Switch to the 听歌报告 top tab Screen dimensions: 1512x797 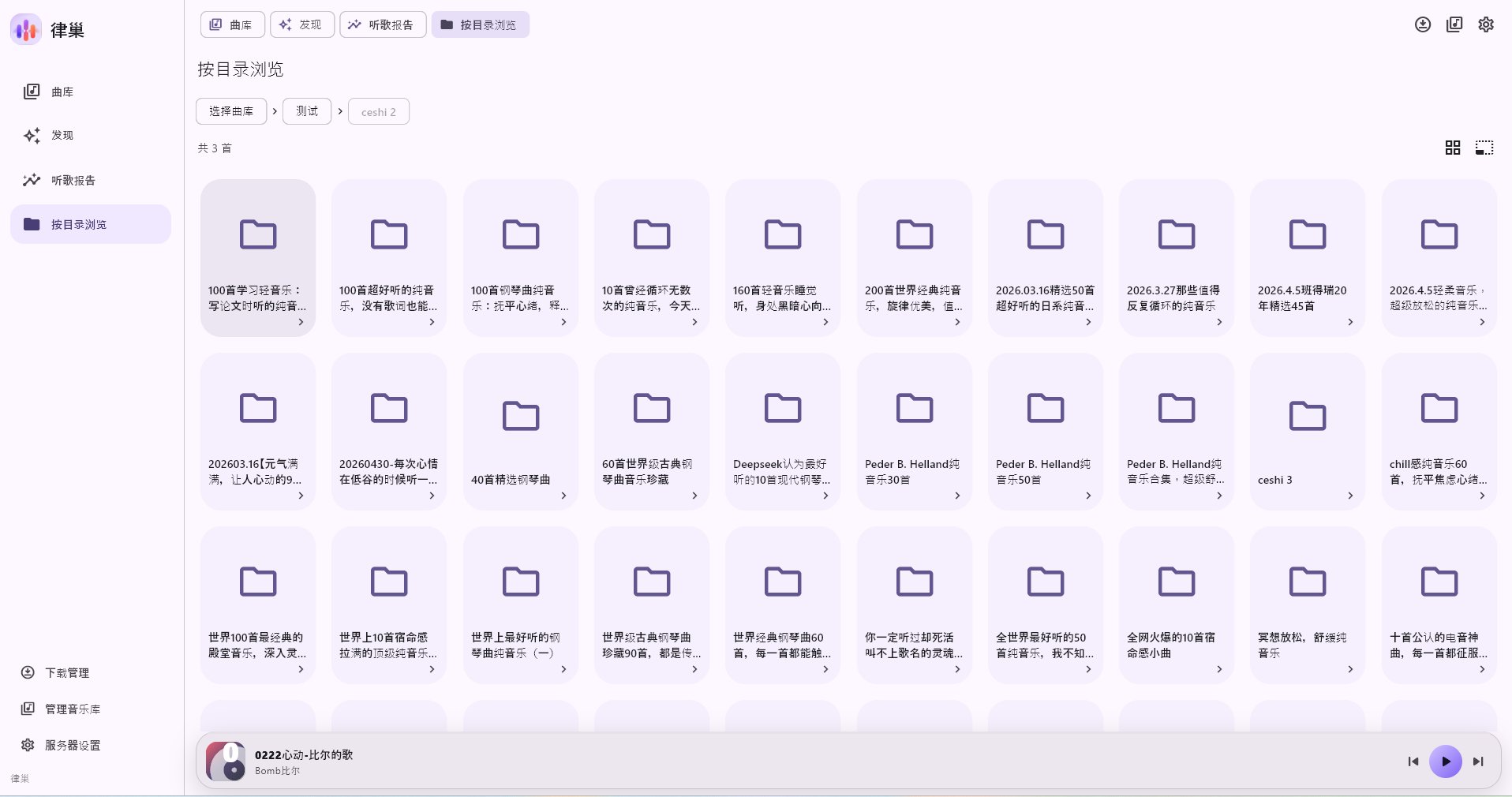click(383, 24)
